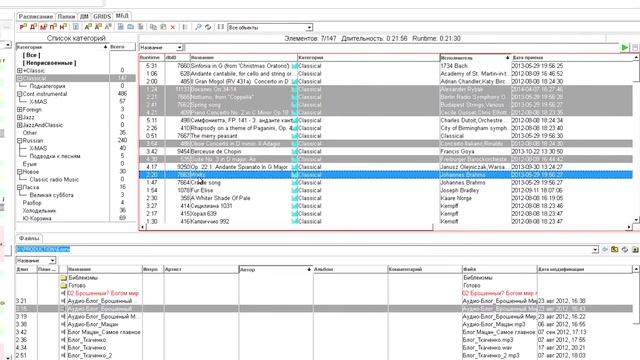Select the Файлы tab
This screenshot has width=640, height=360.
(29, 238)
